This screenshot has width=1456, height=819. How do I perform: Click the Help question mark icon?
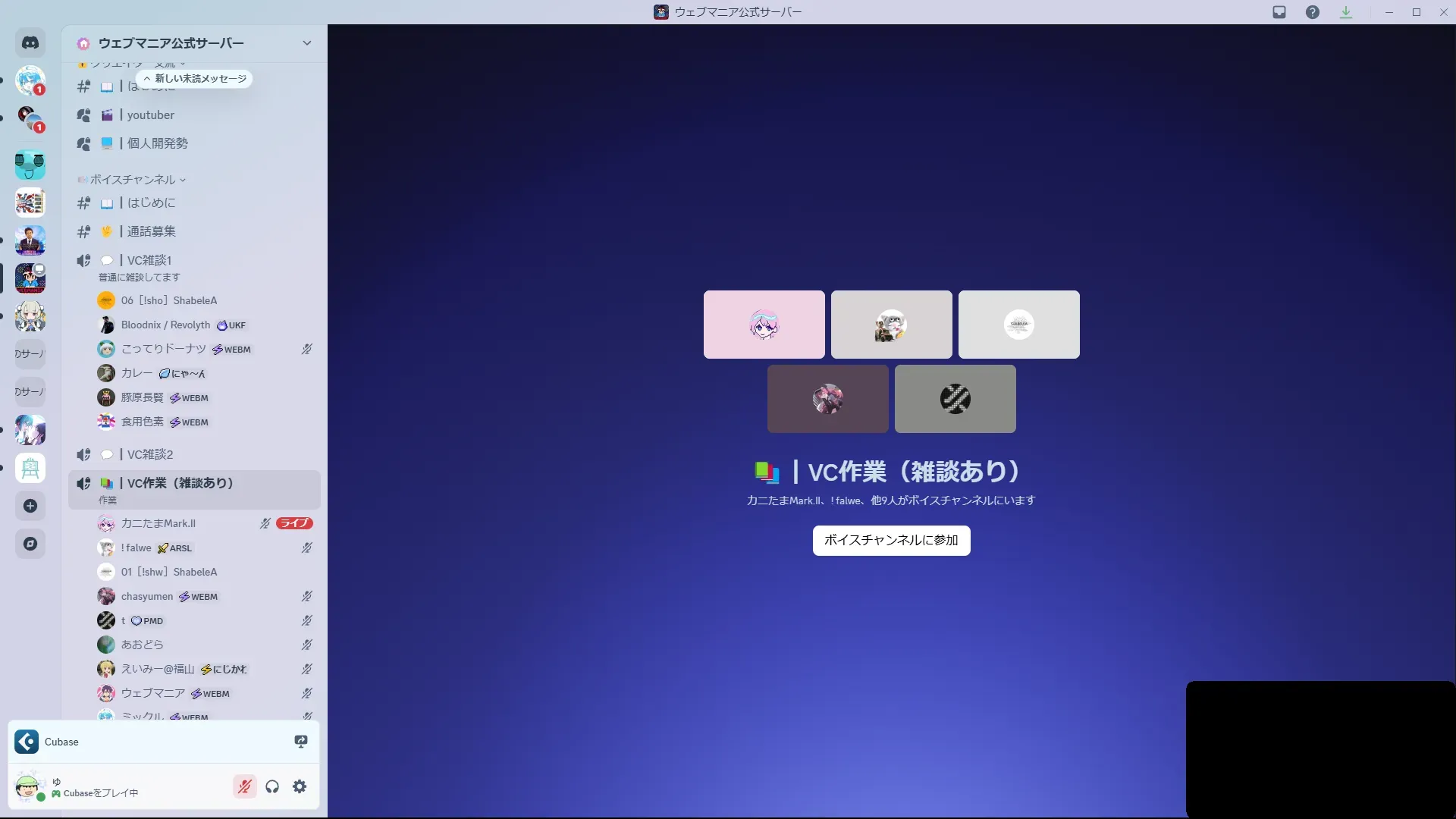pos(1313,12)
